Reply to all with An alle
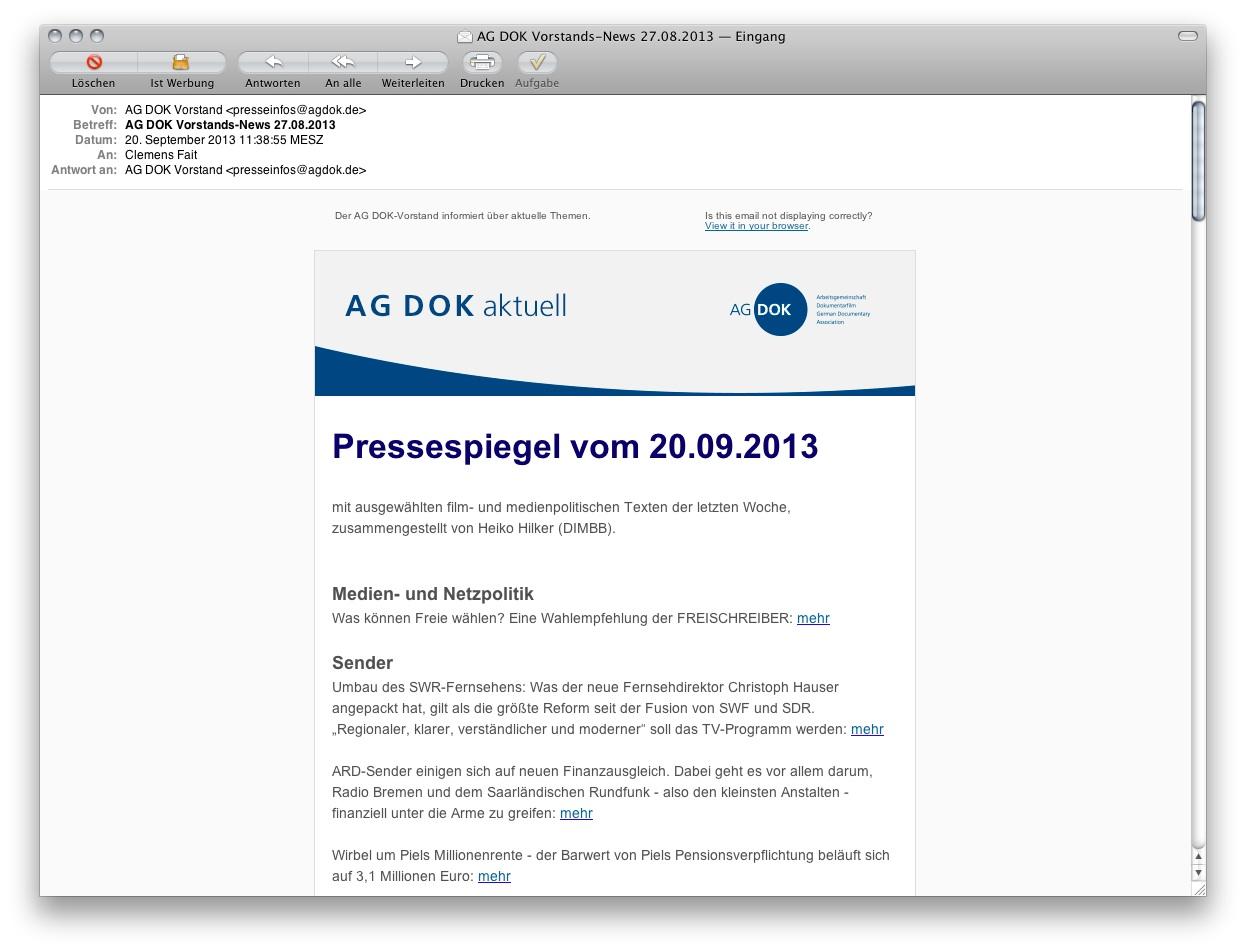The image size is (1246, 951). click(343, 62)
